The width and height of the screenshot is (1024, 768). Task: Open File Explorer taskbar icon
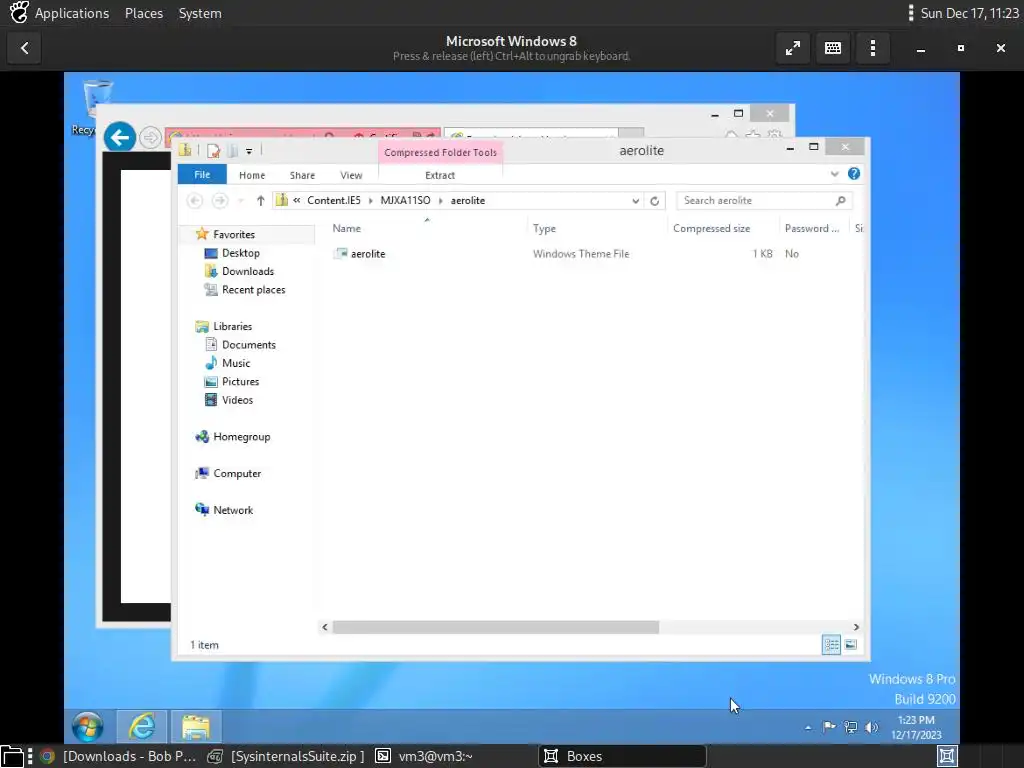click(x=196, y=726)
